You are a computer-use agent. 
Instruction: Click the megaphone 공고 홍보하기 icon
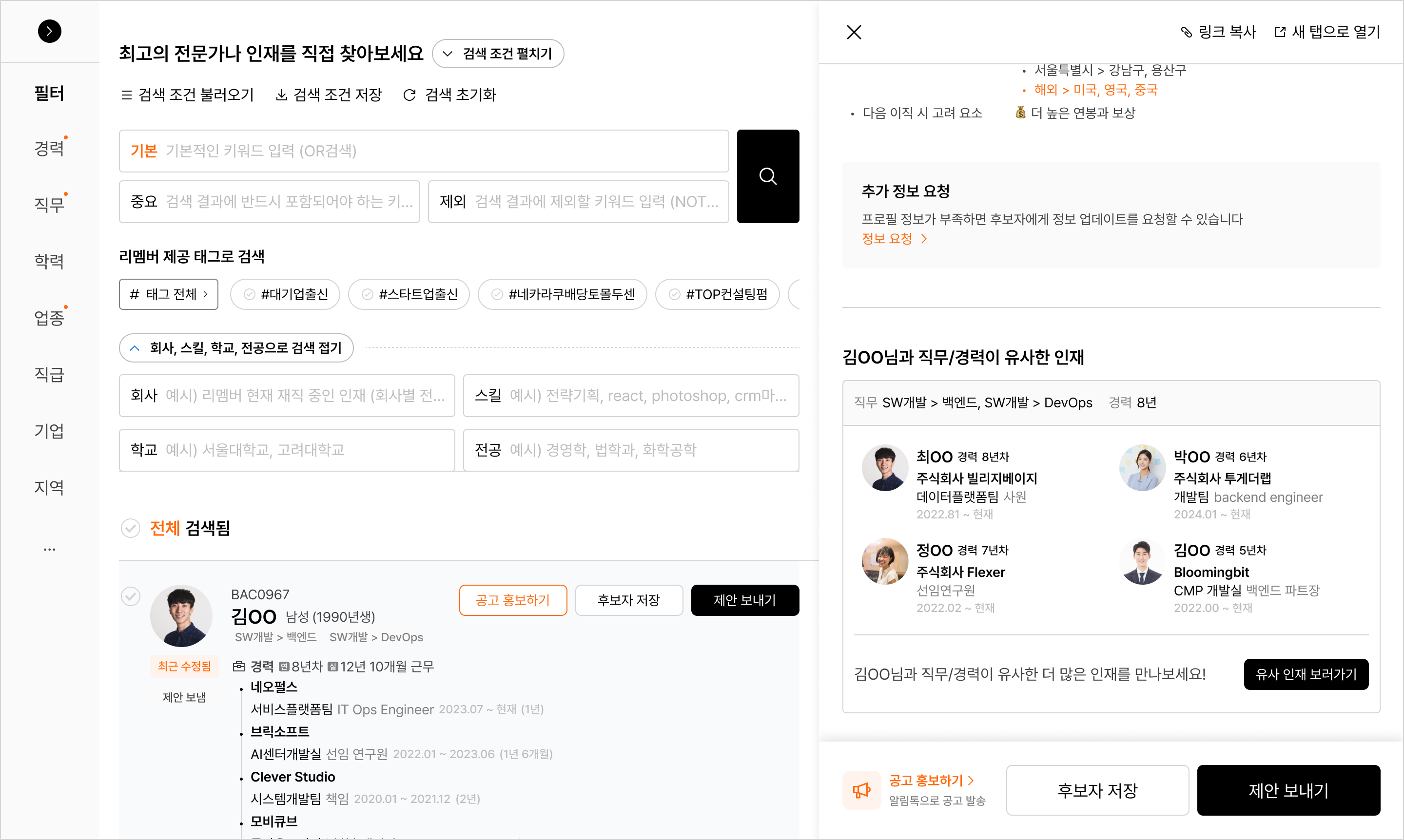(x=861, y=790)
